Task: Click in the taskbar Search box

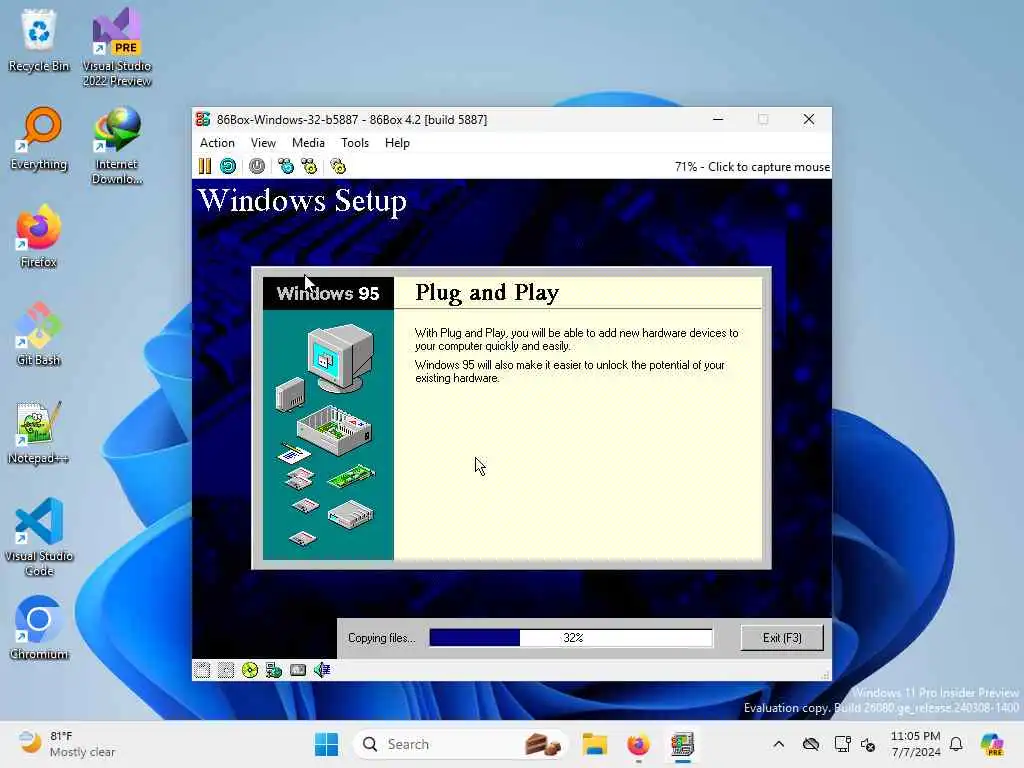Action: point(460,744)
